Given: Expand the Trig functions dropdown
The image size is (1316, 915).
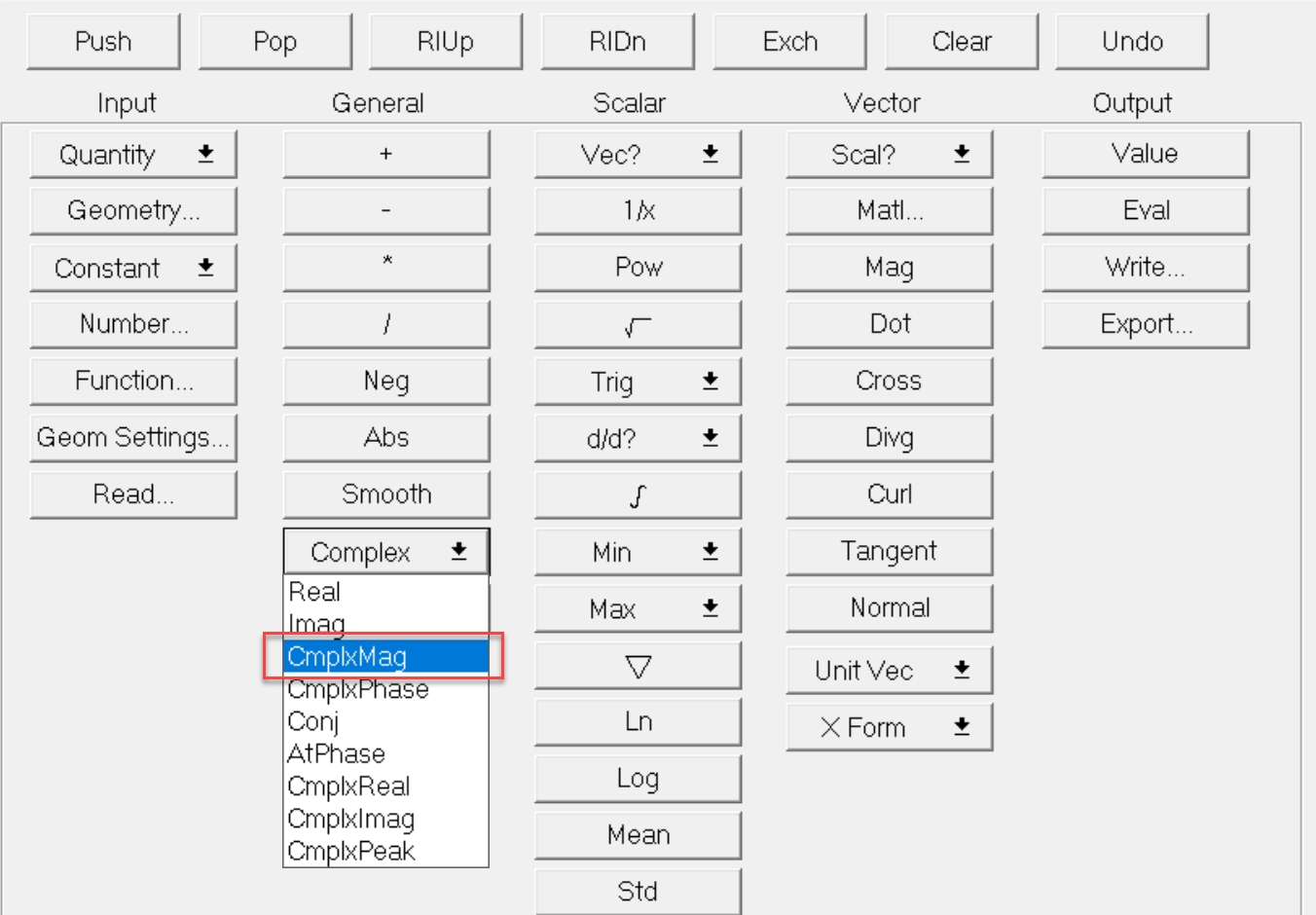Looking at the screenshot, I should (638, 382).
